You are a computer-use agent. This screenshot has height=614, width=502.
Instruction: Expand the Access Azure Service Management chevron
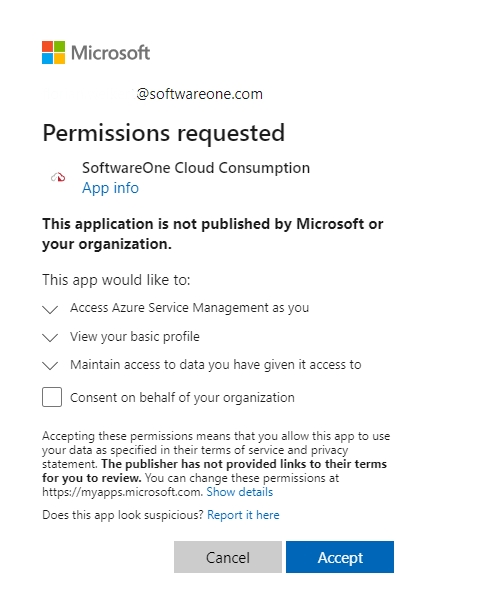pos(50,309)
